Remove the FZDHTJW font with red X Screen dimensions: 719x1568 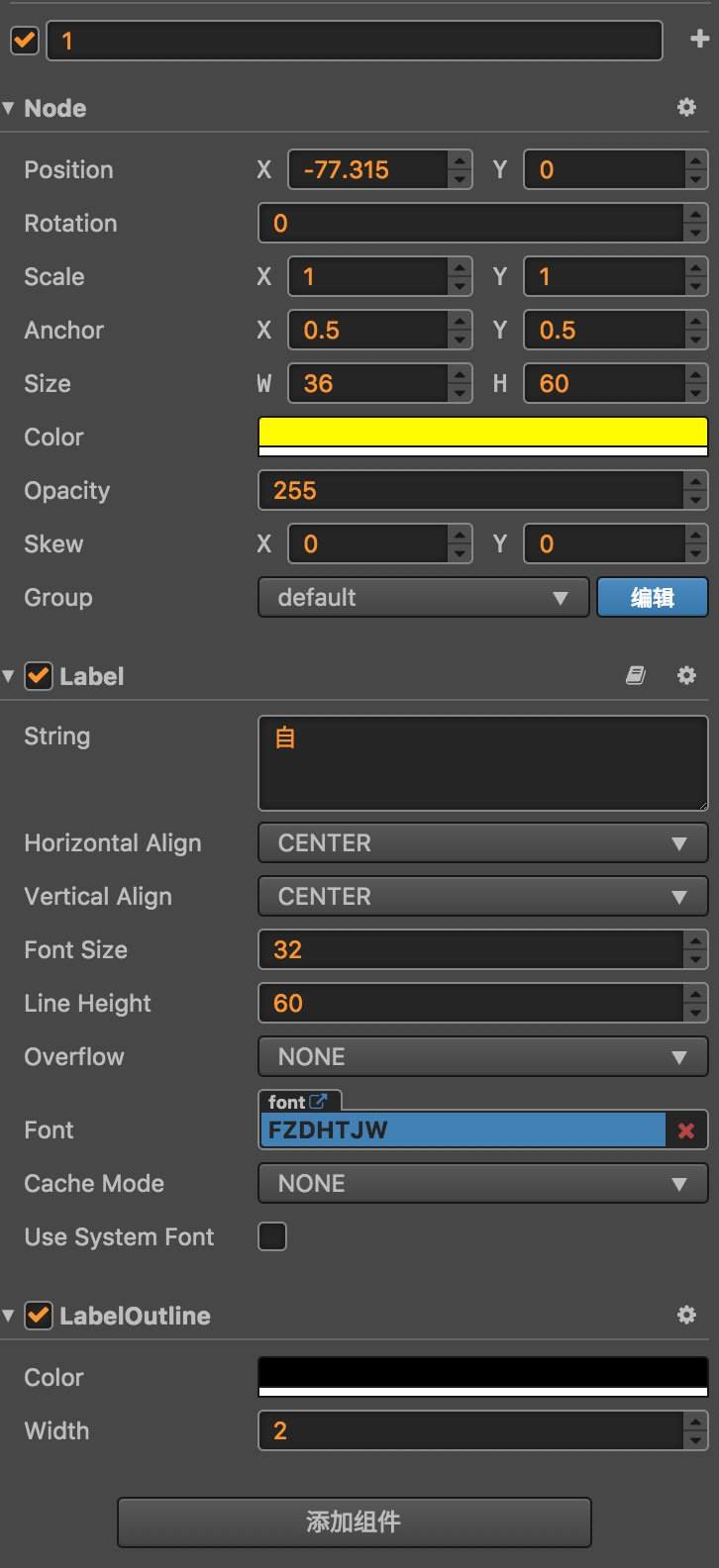[x=686, y=1130]
